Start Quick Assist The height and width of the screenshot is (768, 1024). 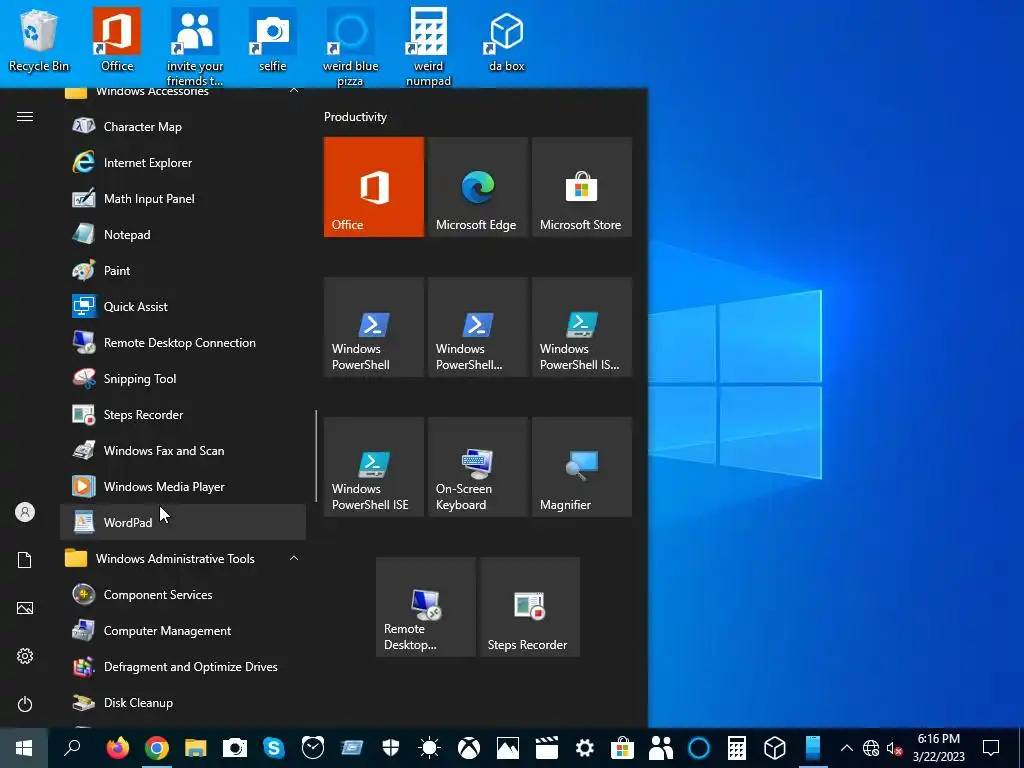pos(183,306)
